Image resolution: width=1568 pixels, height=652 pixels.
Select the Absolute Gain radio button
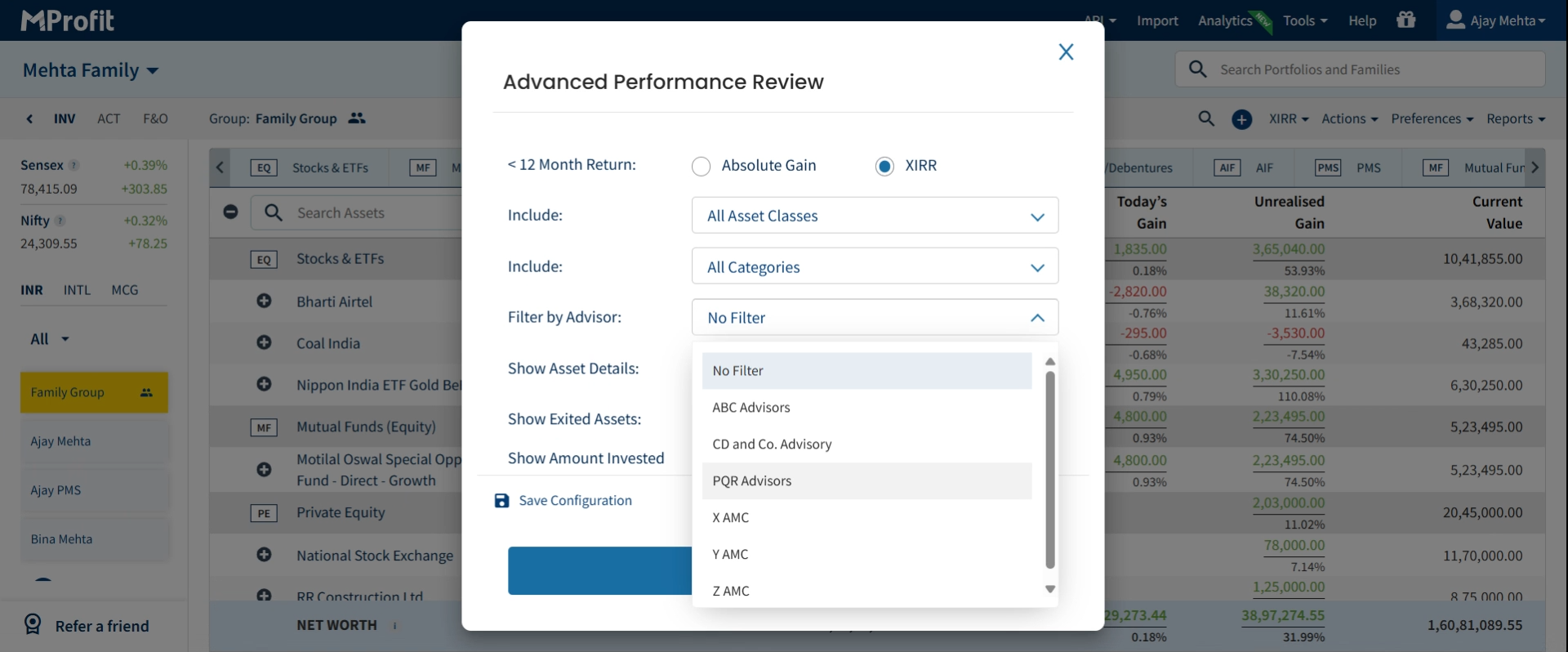(x=701, y=166)
